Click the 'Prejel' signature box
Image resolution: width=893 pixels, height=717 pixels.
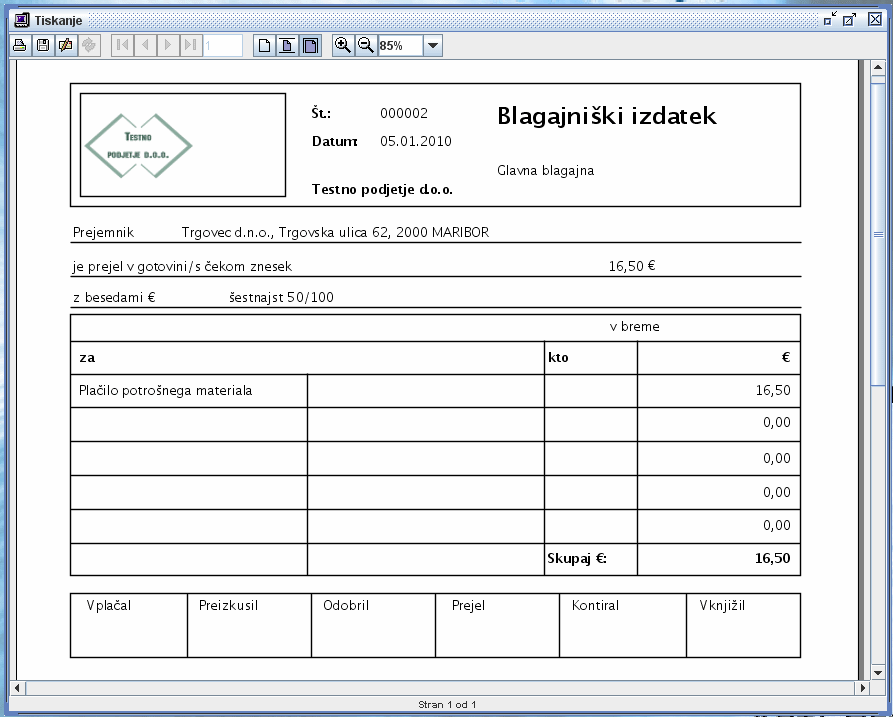498,625
